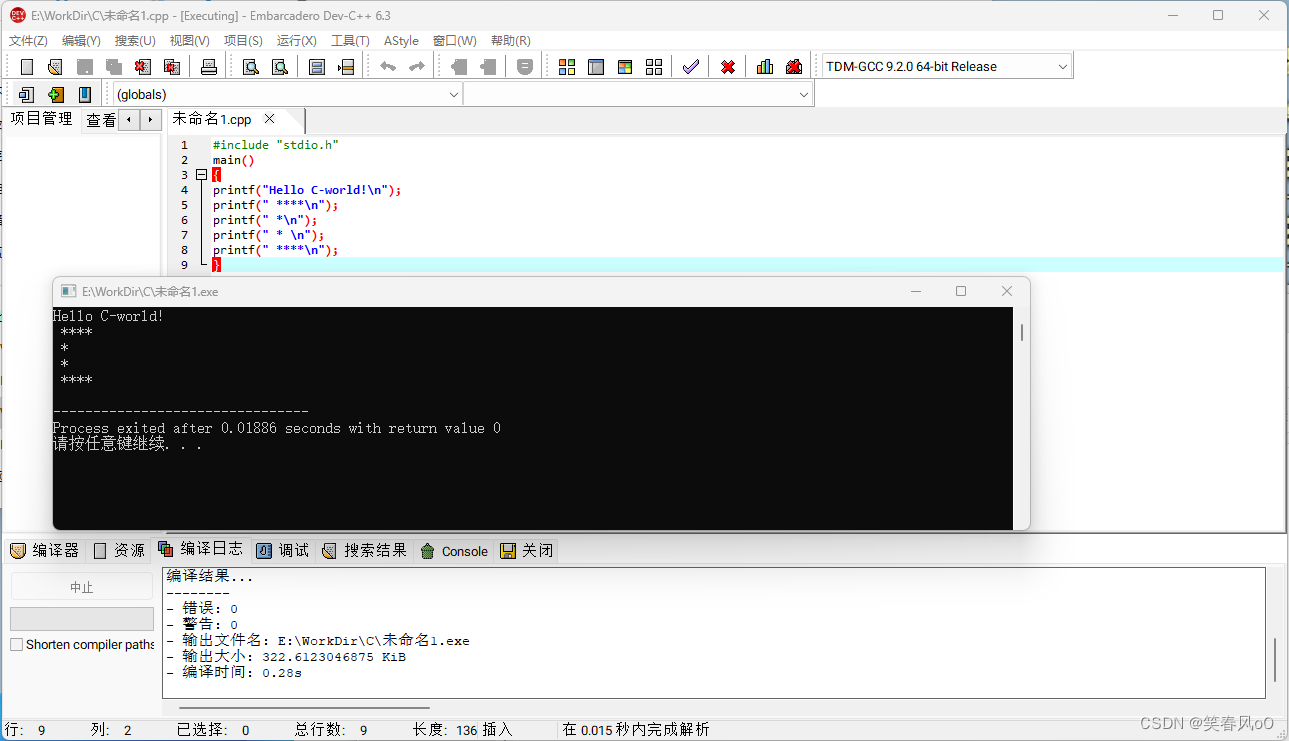Click the red X Stop Execution icon
This screenshot has height=741, width=1289.
[728, 67]
